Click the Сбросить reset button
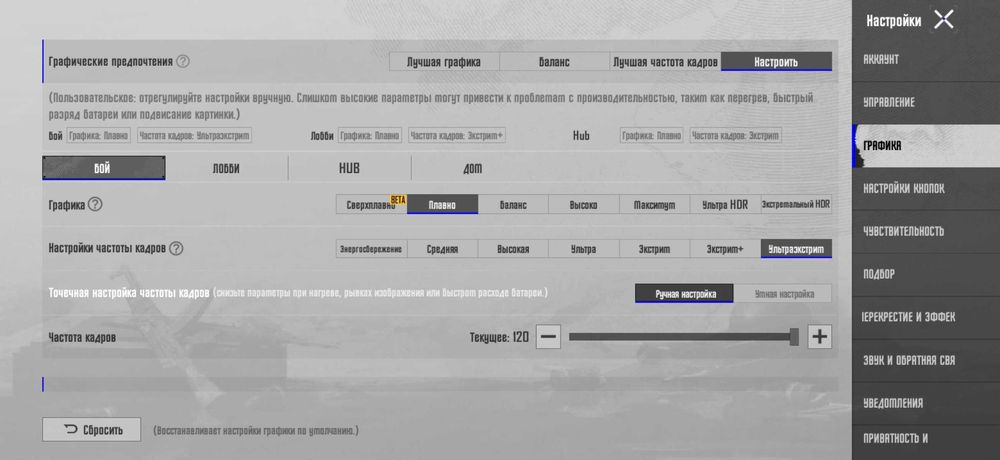The image size is (1000, 460). coord(92,429)
